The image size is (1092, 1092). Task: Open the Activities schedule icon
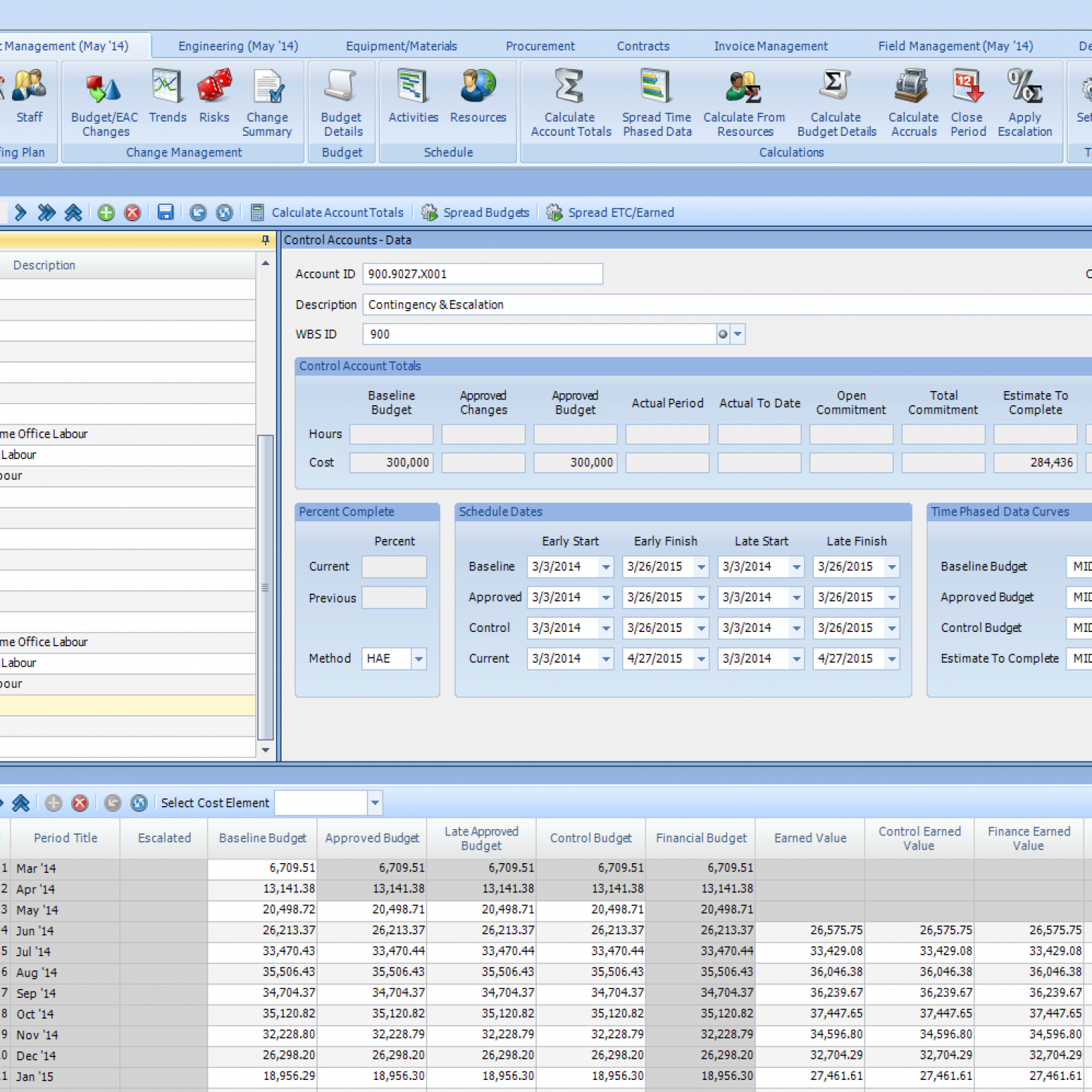point(413,97)
